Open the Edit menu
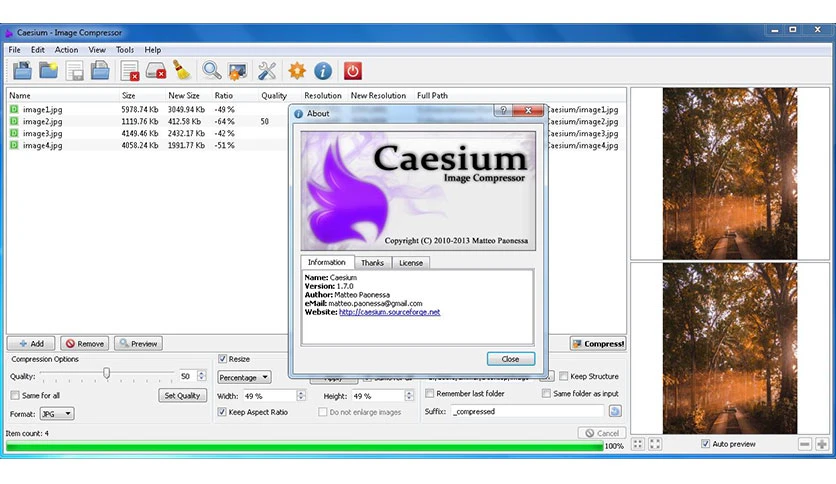836x484 pixels. point(37,50)
